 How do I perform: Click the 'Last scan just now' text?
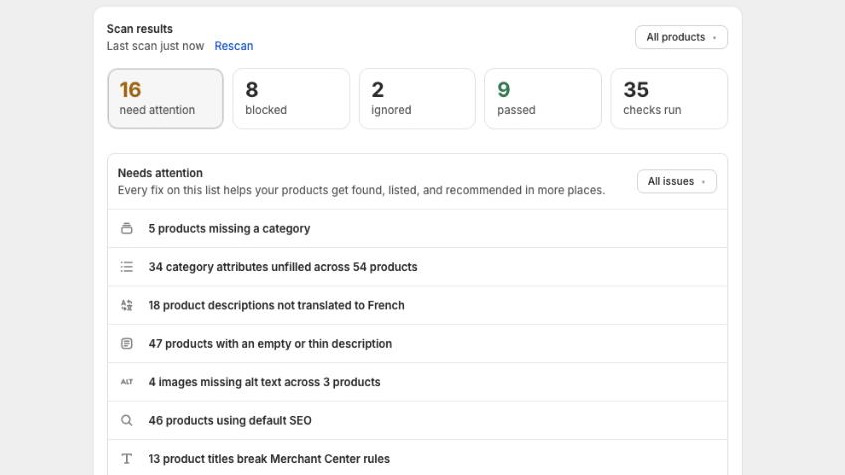[x=155, y=46]
